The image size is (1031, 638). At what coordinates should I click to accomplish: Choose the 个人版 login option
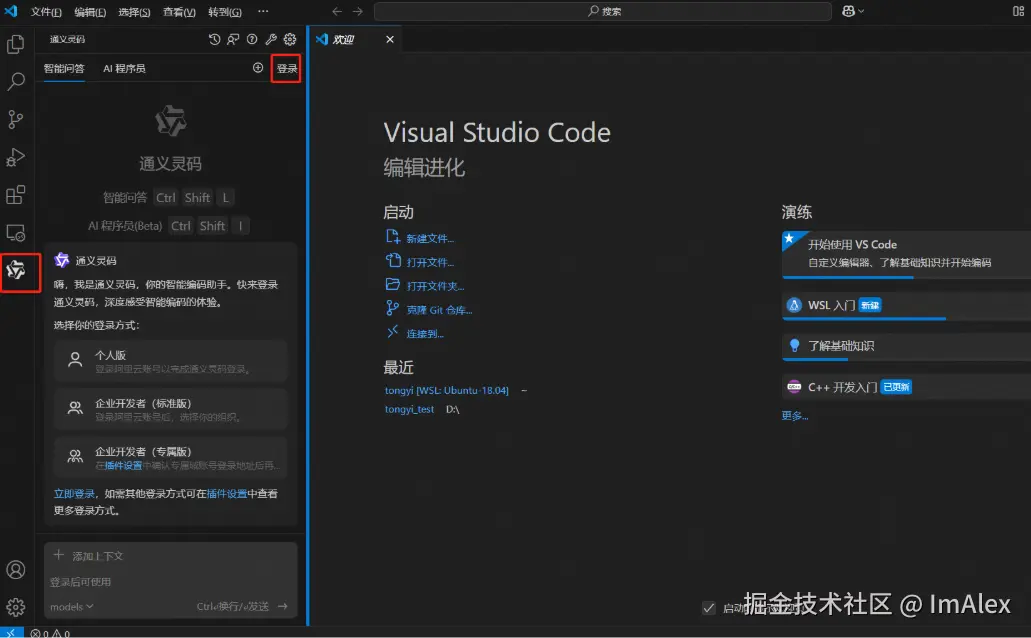170,361
